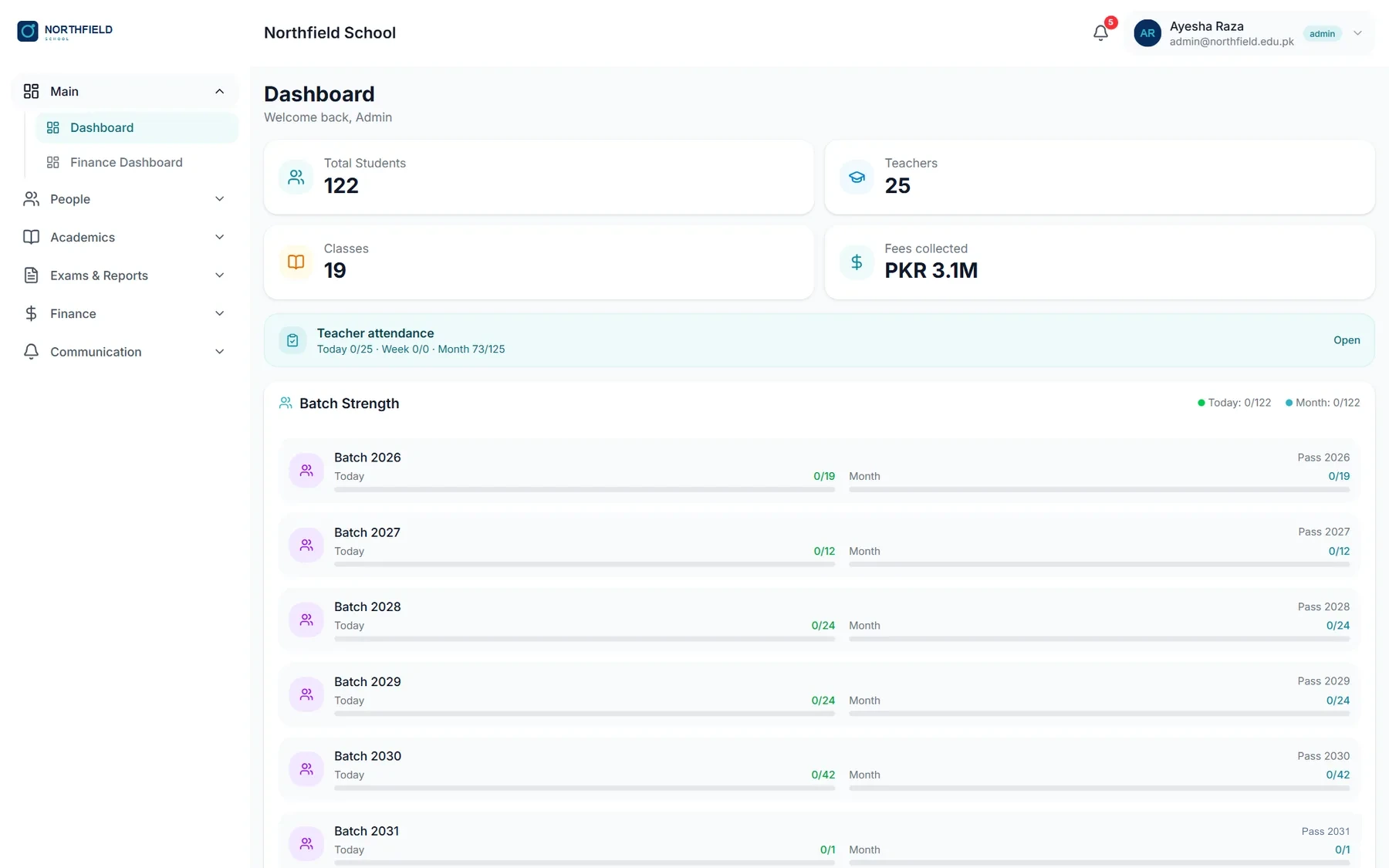Click the admin role badge
1389x868 pixels.
click(x=1322, y=33)
